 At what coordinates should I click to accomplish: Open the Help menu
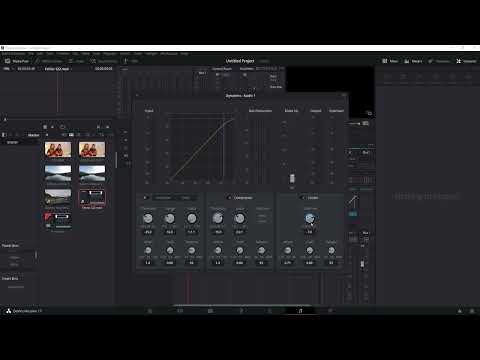pos(184,53)
